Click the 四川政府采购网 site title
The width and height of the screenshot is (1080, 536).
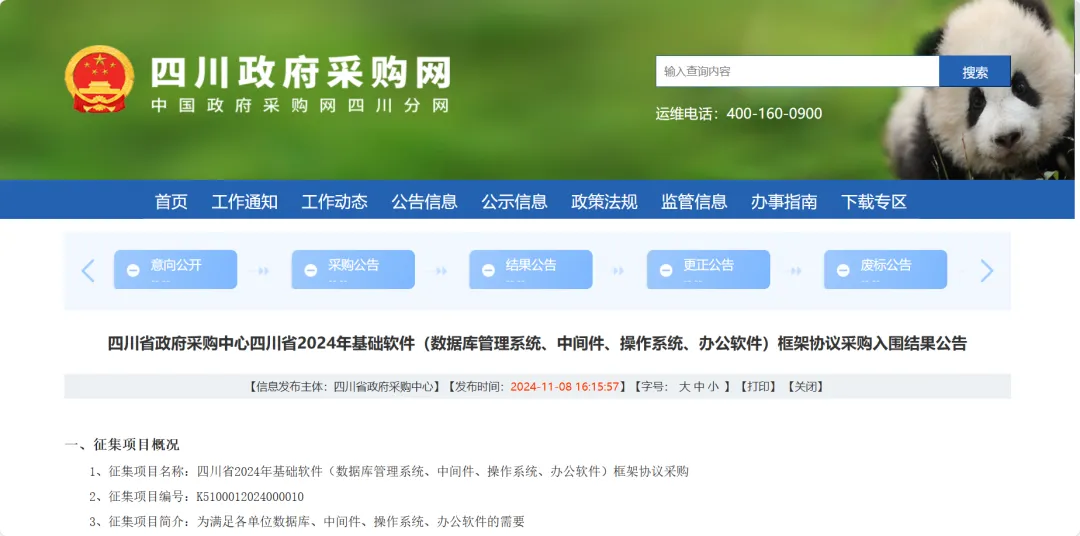point(301,72)
